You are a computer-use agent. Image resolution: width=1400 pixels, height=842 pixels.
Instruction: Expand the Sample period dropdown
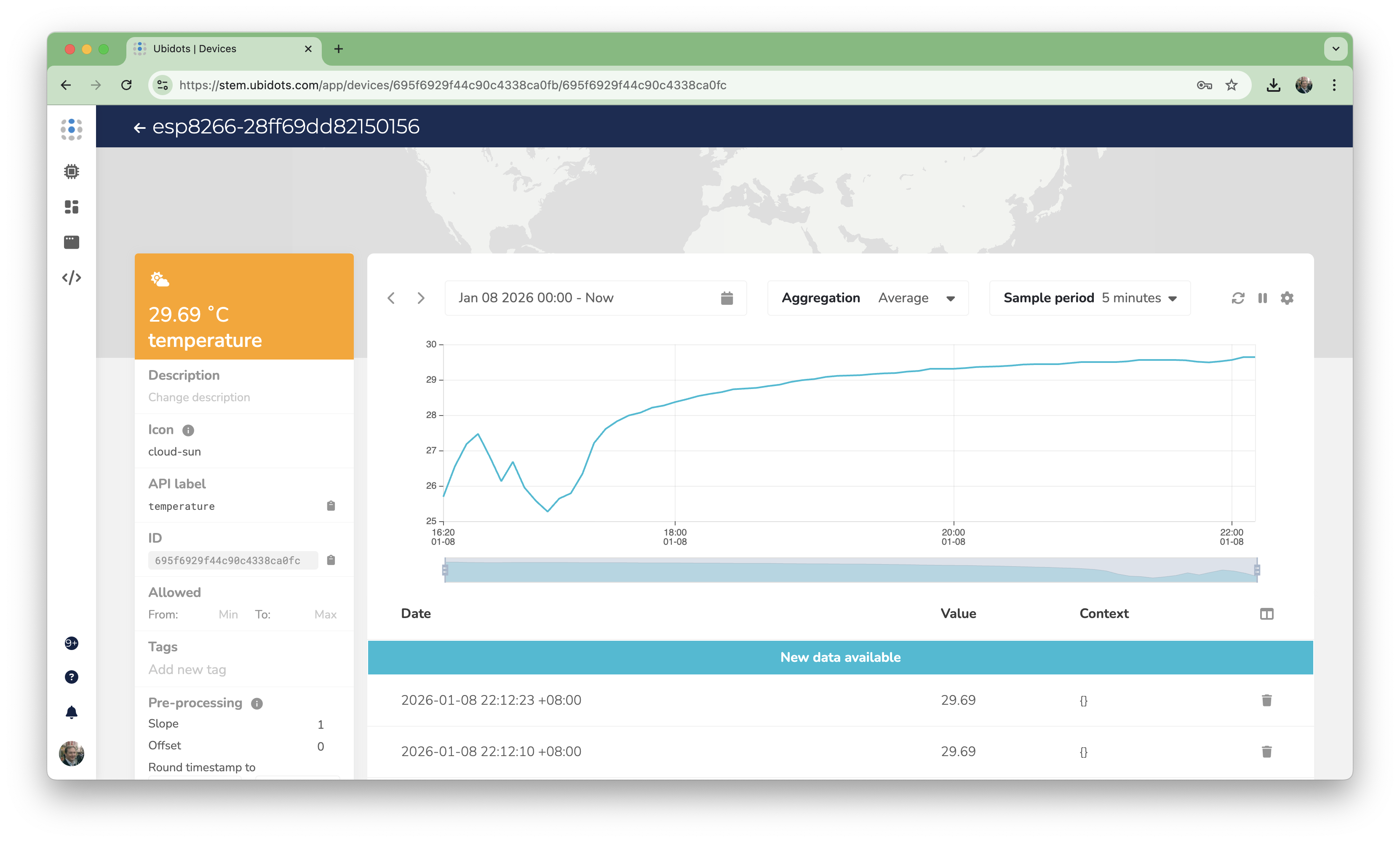tap(1172, 298)
